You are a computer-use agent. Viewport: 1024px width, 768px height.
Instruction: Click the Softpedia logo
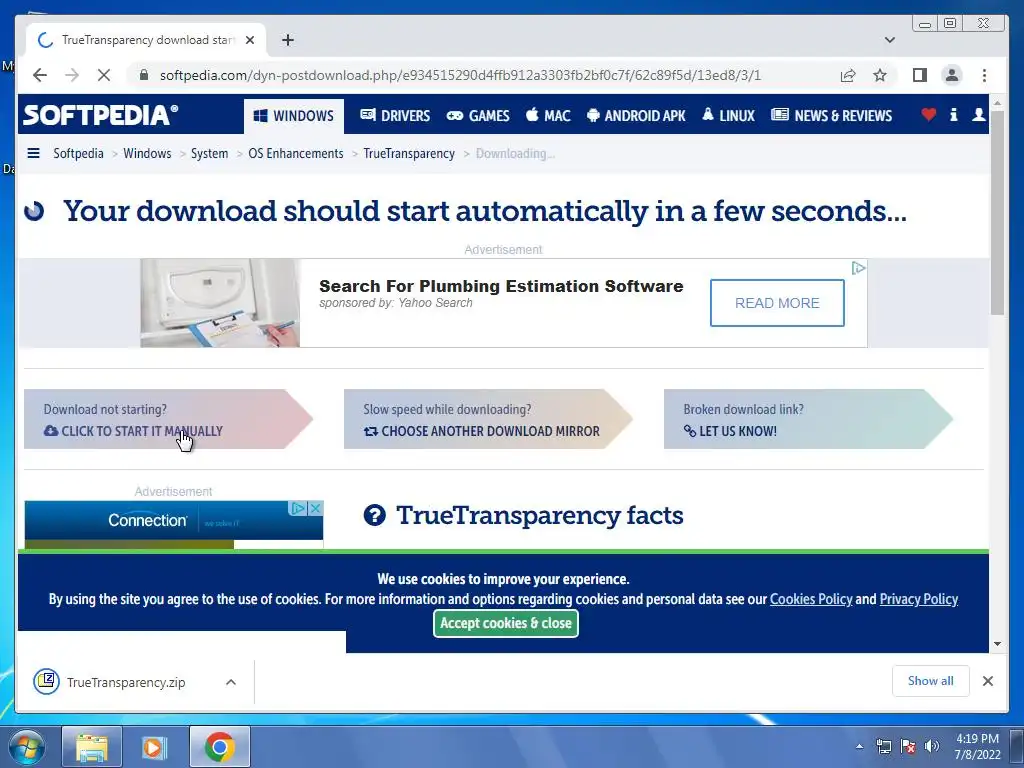[x=101, y=115]
